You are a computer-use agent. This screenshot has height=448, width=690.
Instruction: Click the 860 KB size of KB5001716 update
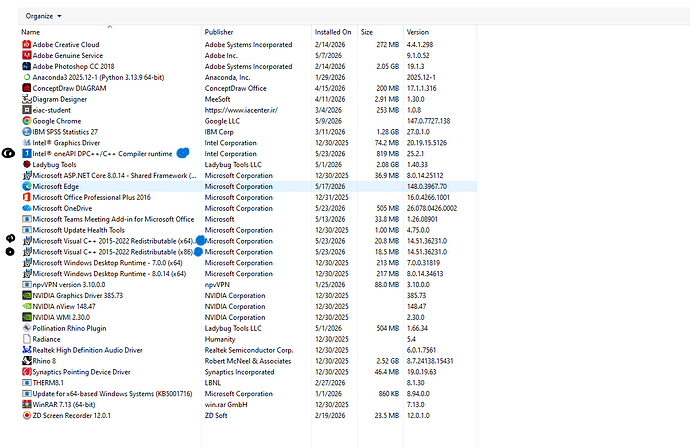389,394
